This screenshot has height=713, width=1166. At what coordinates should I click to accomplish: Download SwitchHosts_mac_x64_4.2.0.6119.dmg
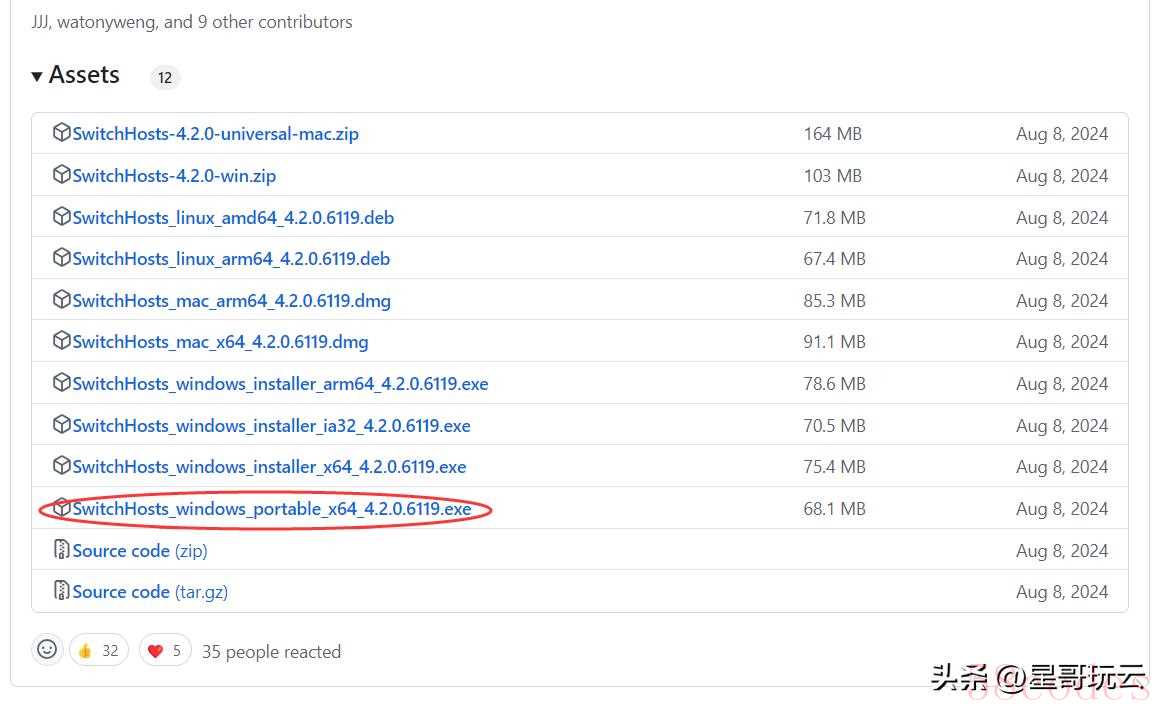(x=221, y=342)
